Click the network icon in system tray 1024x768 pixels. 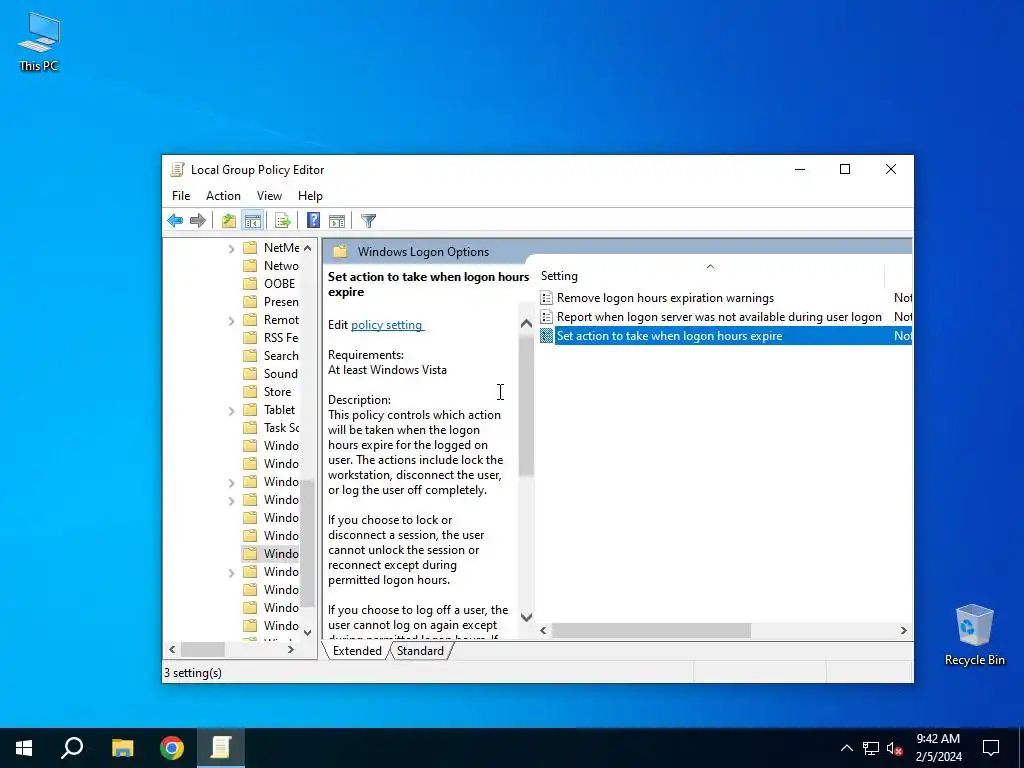[871, 748]
